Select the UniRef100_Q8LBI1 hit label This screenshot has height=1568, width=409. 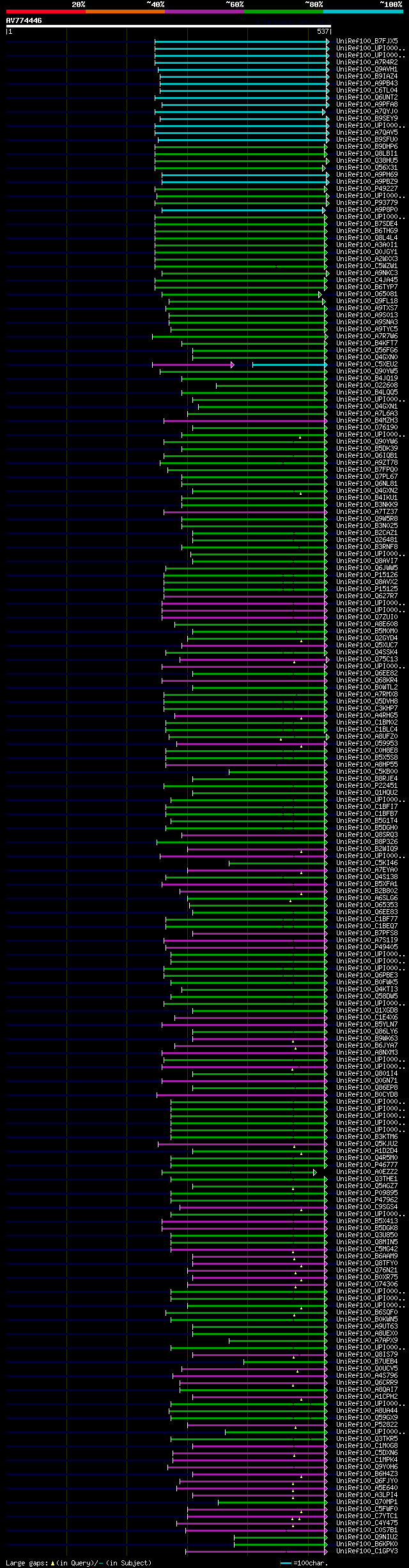[x=367, y=153]
